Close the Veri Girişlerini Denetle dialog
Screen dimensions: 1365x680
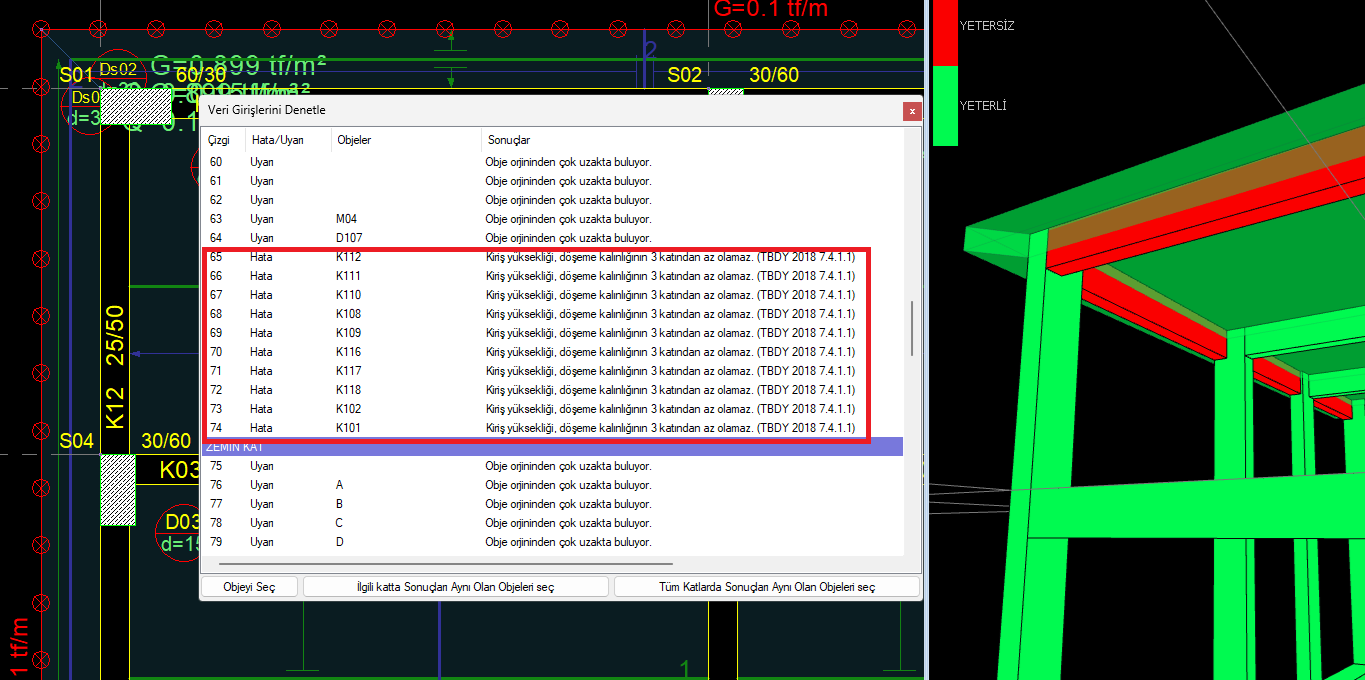click(910, 111)
